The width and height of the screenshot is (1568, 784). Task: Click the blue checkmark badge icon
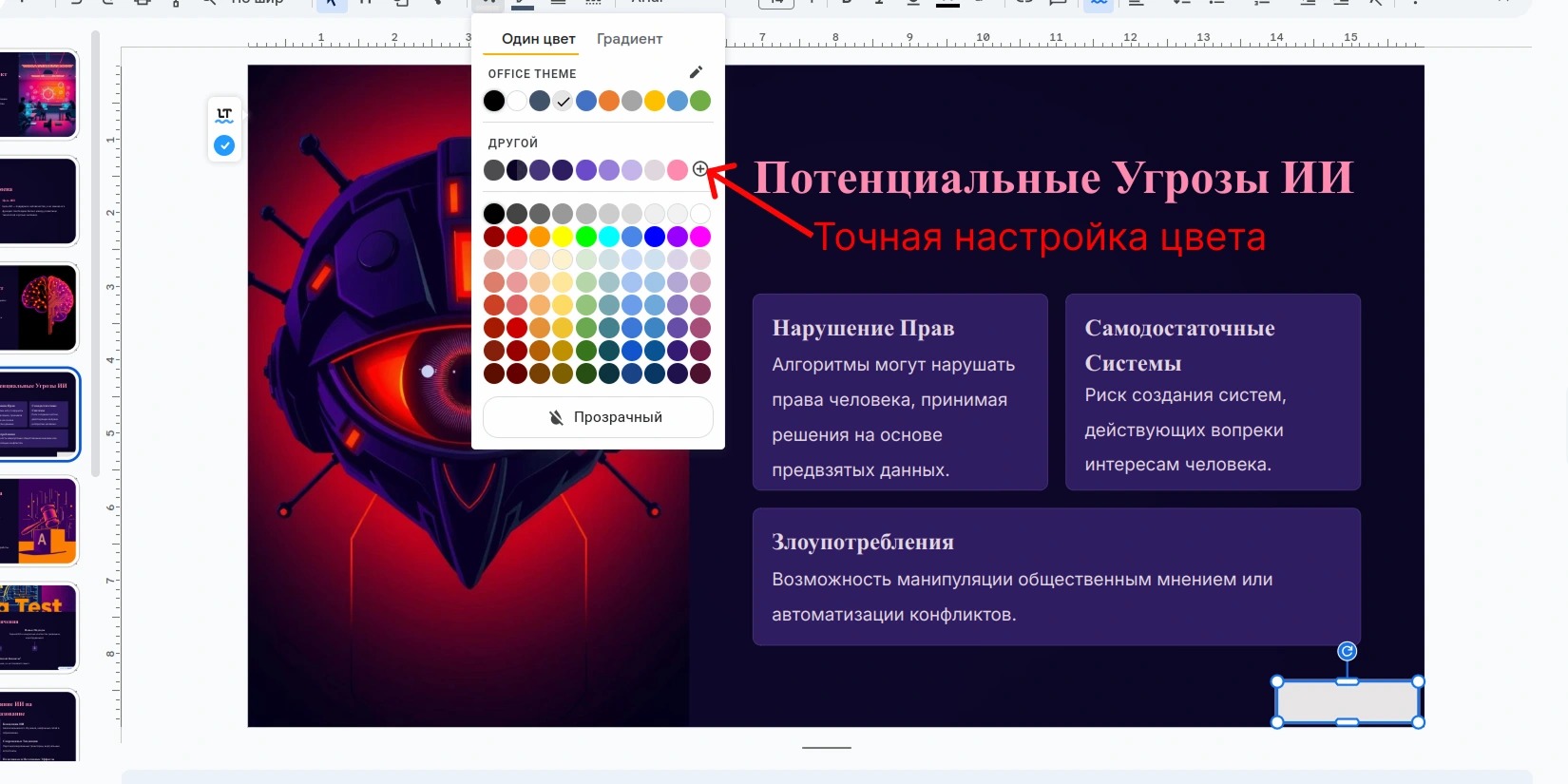point(224,145)
